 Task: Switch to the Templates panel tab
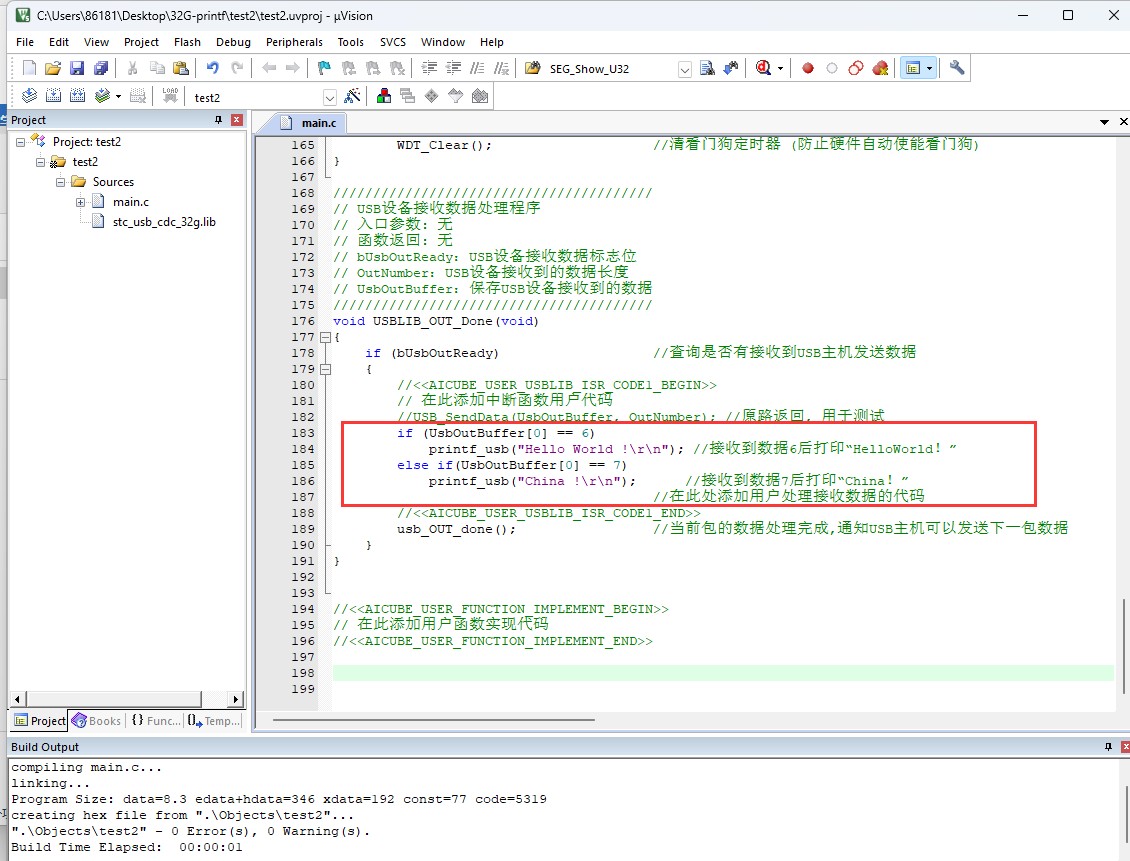pyautogui.click(x=214, y=721)
